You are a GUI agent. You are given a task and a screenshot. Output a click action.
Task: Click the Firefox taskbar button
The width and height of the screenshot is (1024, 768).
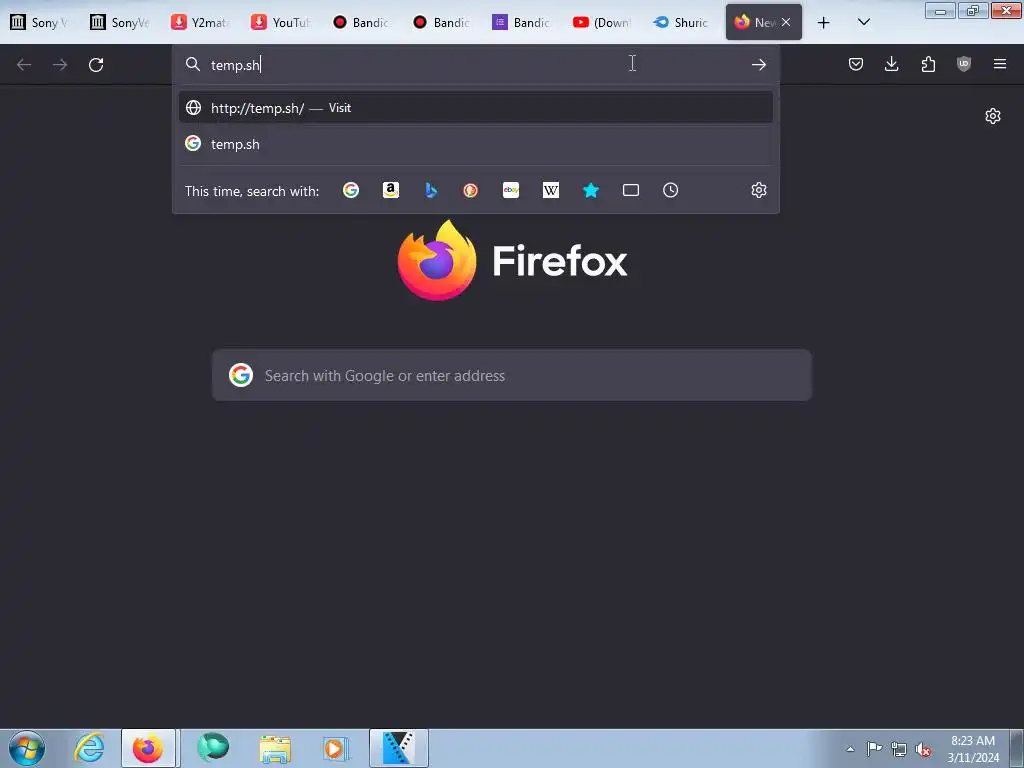coord(148,748)
